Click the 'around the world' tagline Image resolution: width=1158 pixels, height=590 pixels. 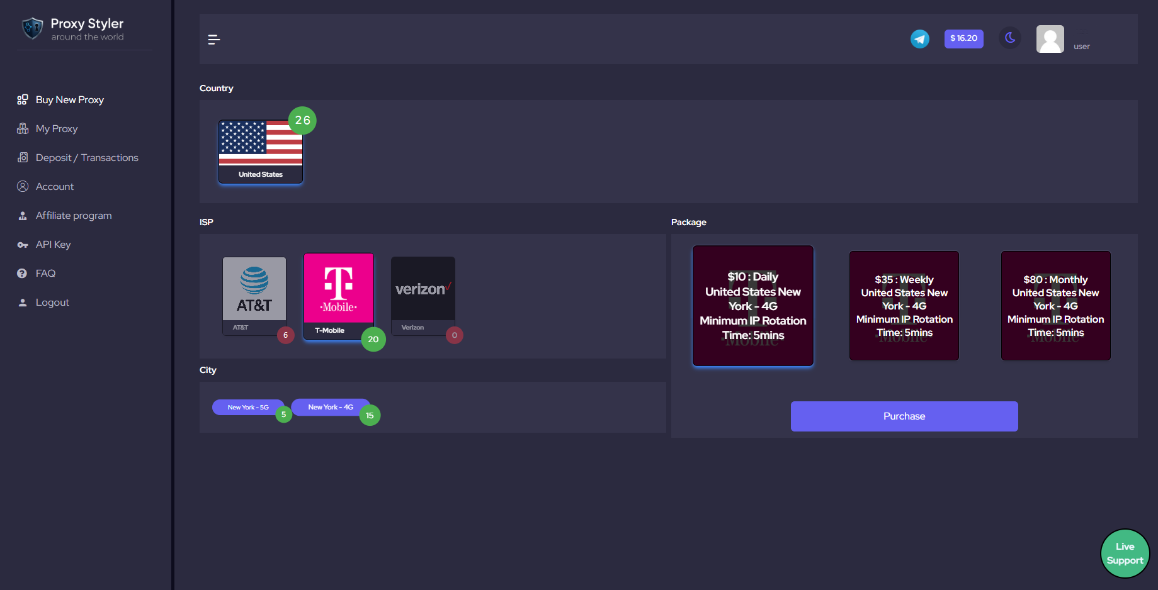[x=87, y=37]
